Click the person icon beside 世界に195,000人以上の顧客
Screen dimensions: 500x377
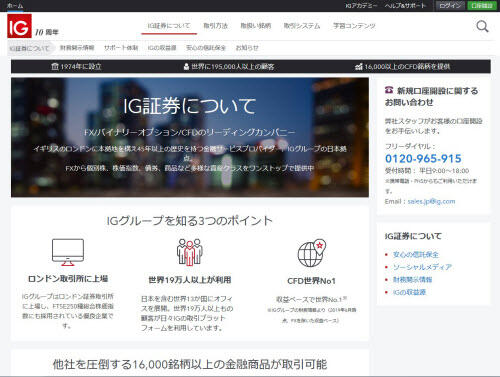point(186,67)
